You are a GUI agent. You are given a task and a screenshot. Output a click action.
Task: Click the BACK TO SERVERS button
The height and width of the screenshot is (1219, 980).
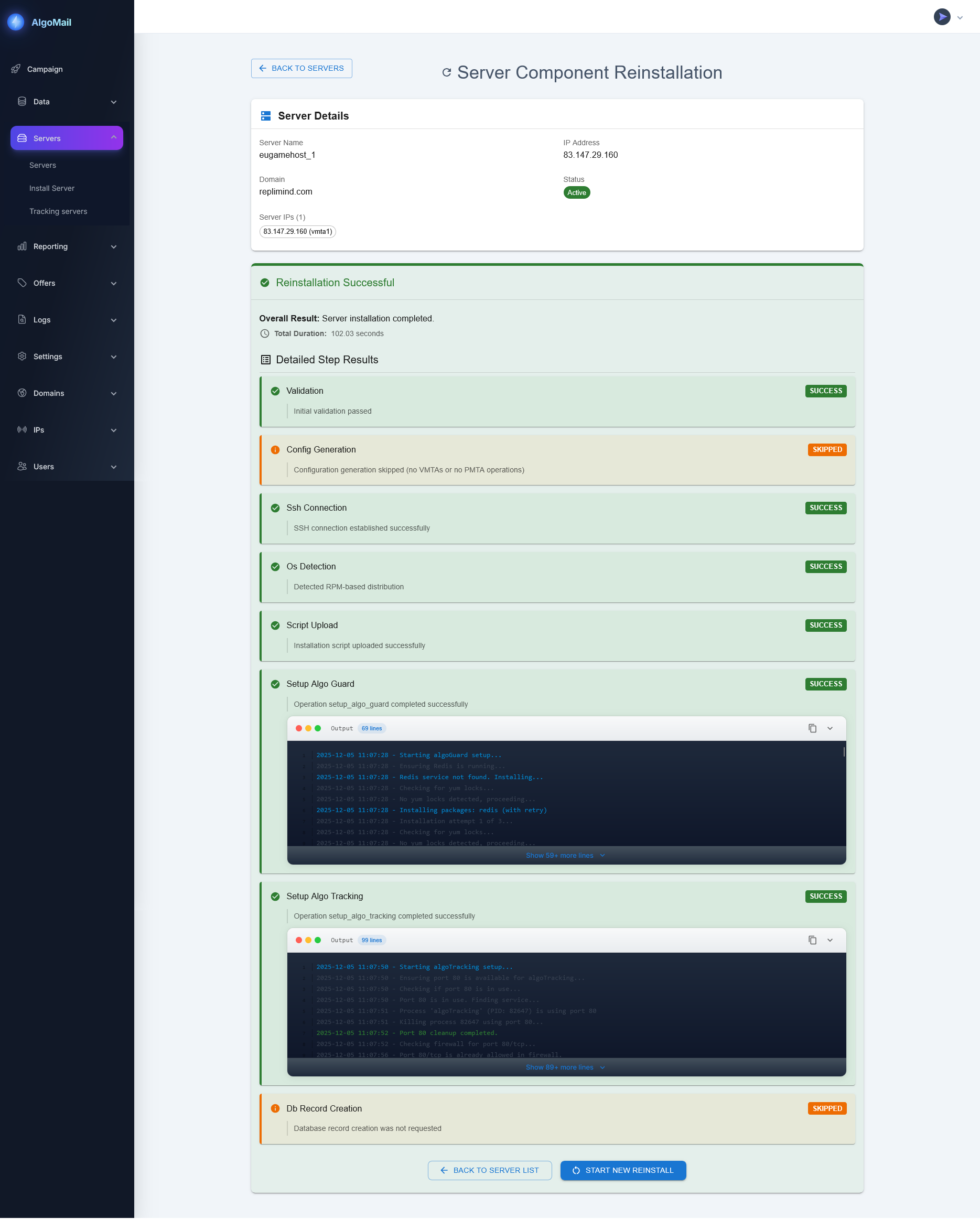301,68
